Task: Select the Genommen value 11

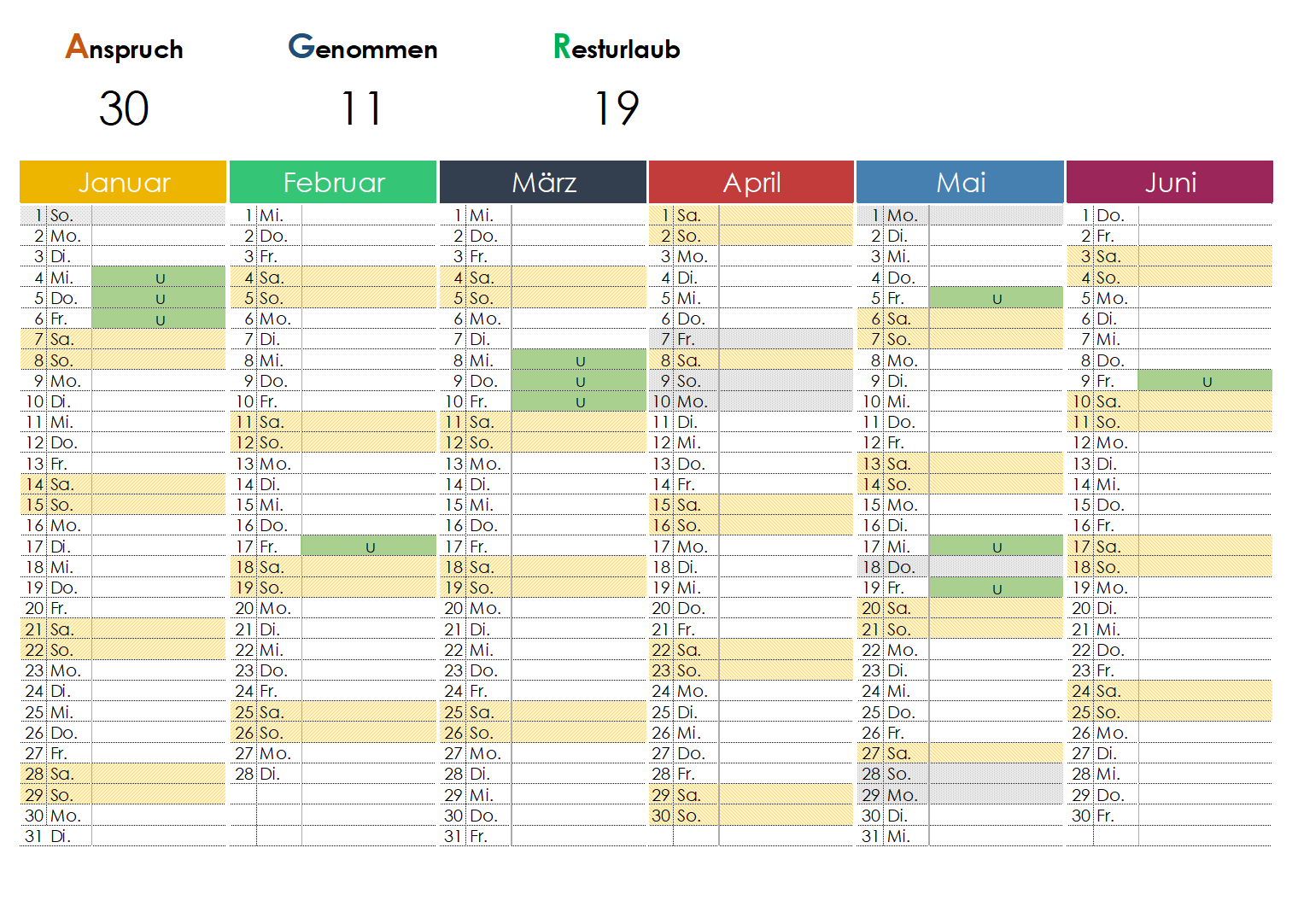Action: click(360, 109)
